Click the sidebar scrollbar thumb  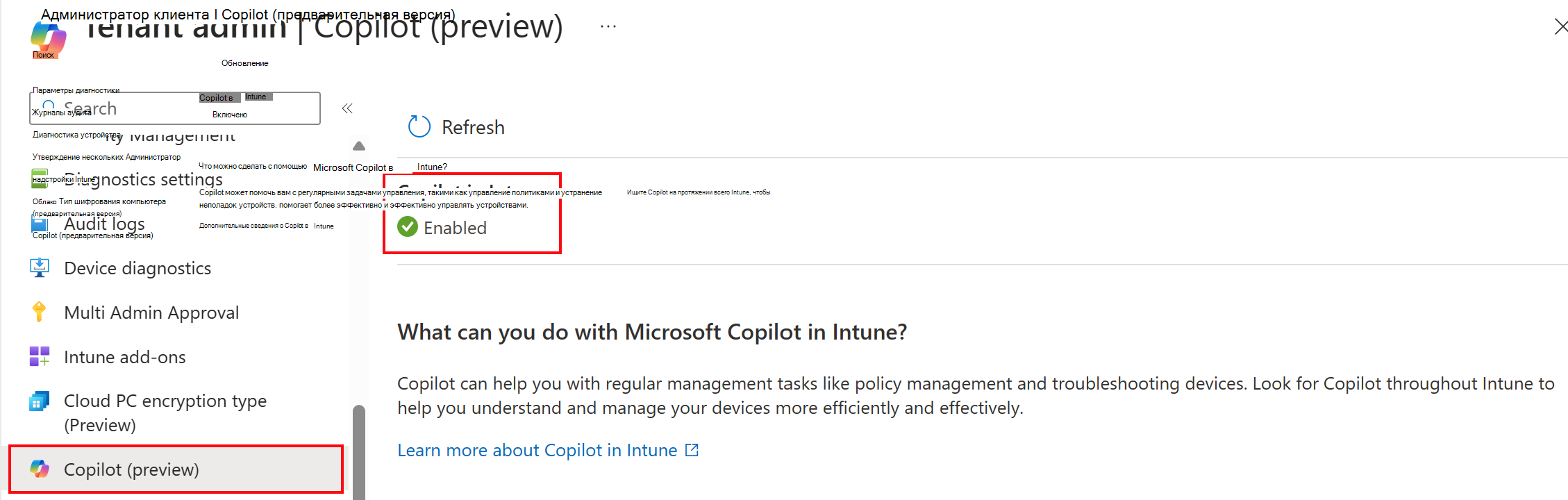[359, 452]
